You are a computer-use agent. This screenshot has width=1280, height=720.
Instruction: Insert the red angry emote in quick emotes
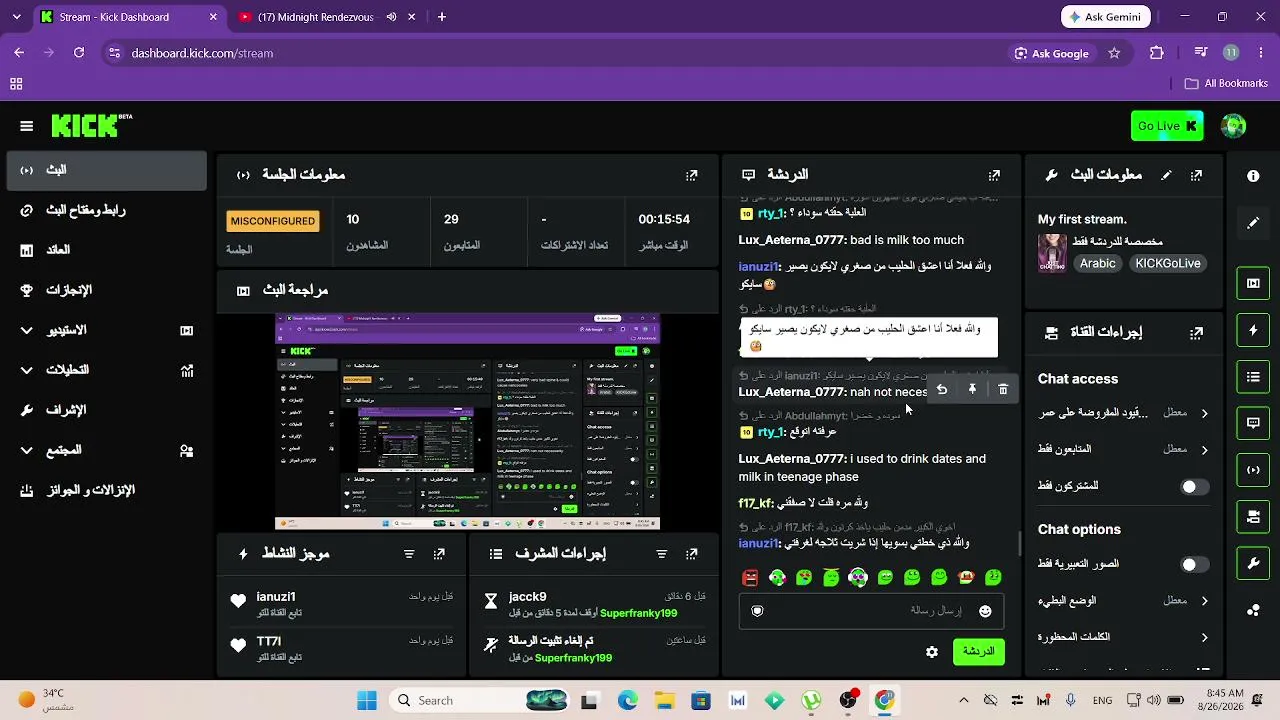(x=750, y=577)
